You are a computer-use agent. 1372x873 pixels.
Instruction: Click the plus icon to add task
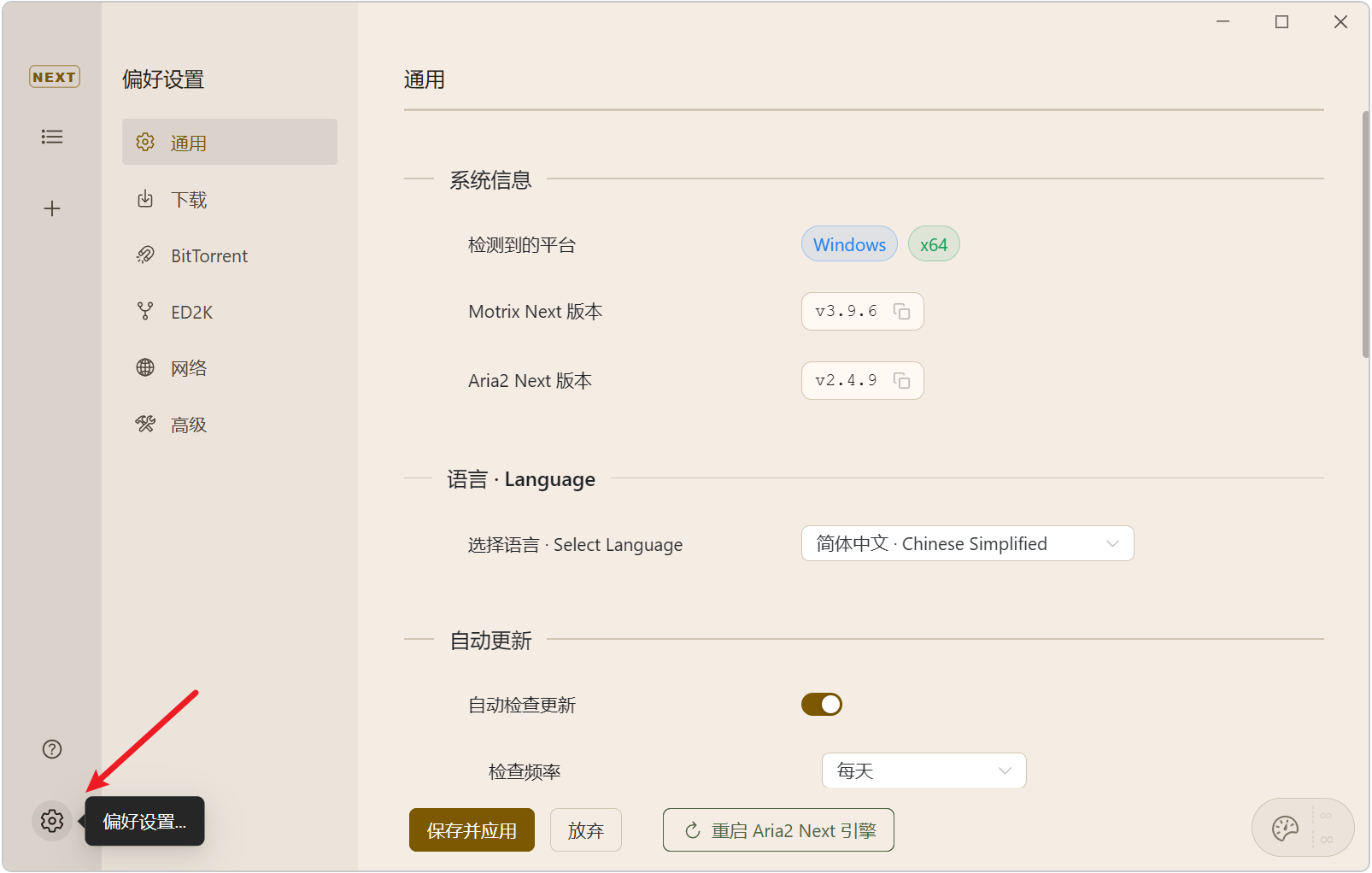point(52,208)
